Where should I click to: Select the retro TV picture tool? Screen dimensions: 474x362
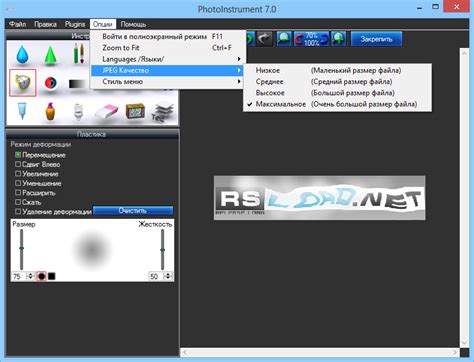(x=135, y=111)
